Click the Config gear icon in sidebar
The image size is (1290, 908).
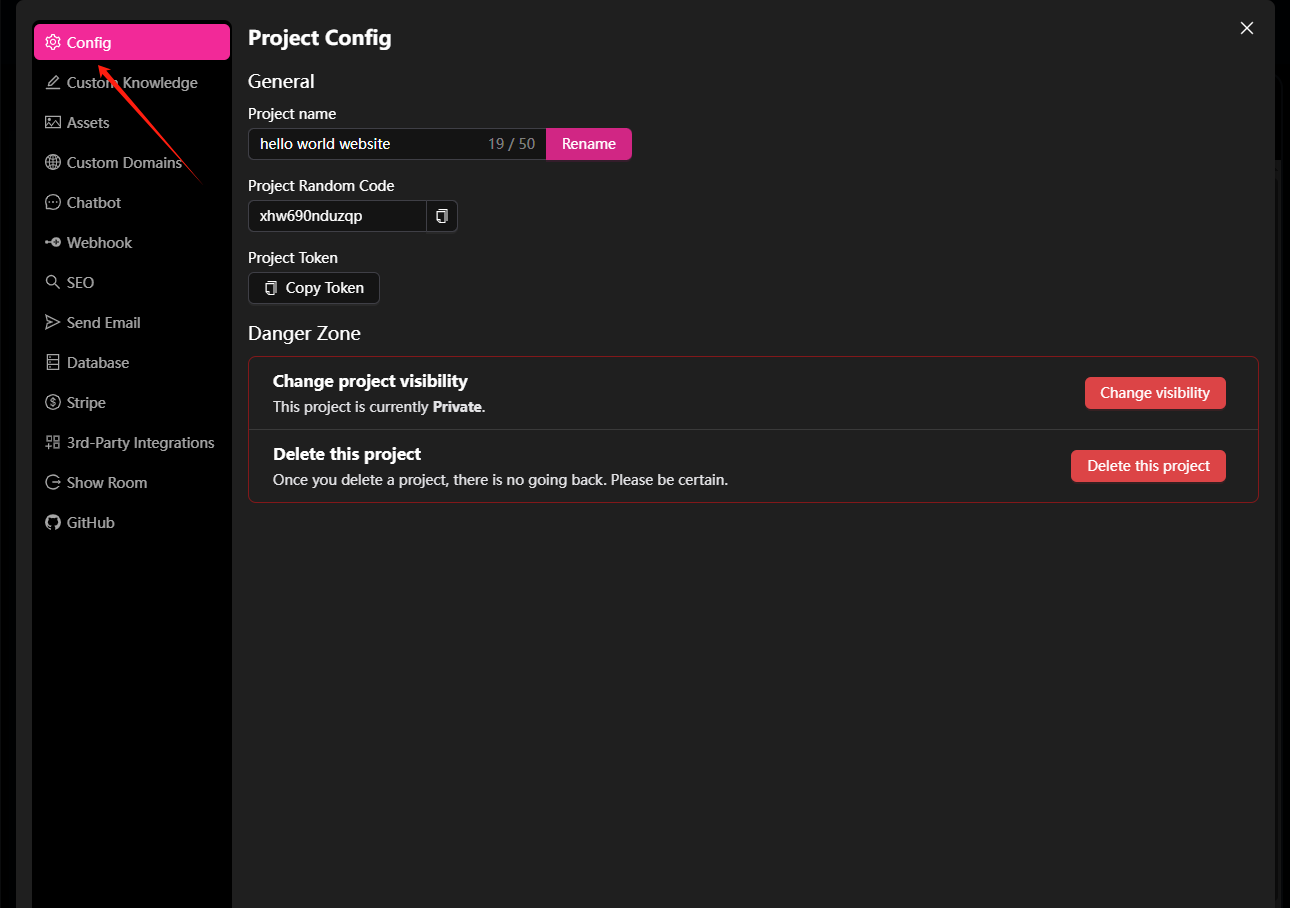(53, 43)
